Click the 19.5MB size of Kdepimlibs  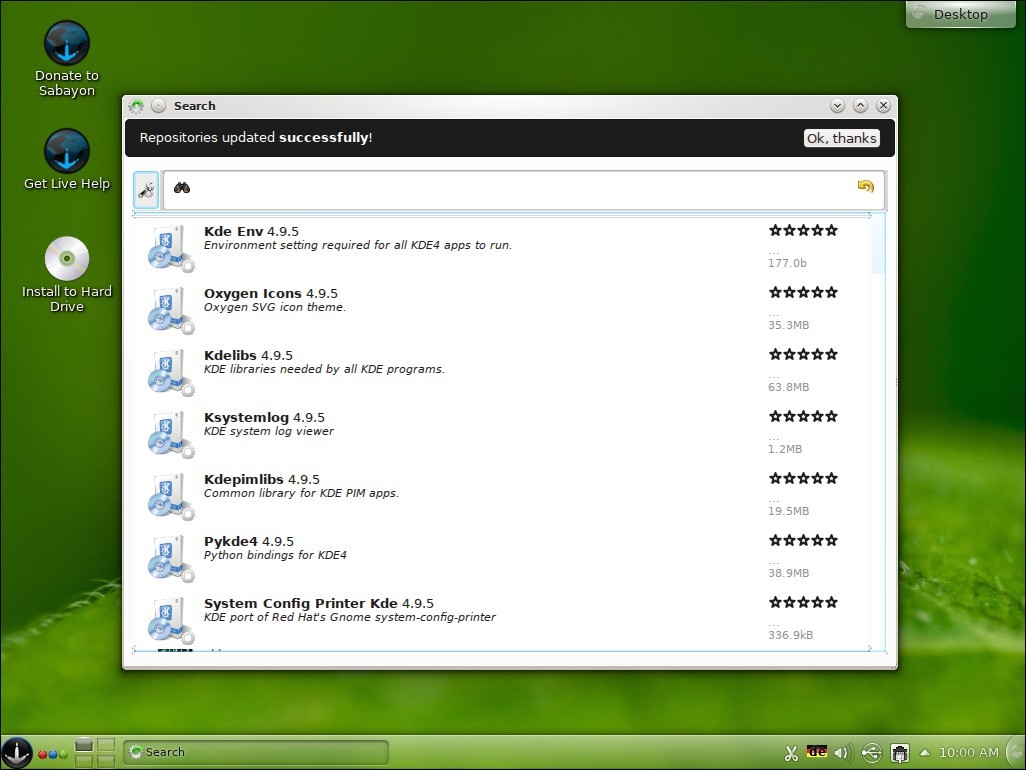click(788, 511)
